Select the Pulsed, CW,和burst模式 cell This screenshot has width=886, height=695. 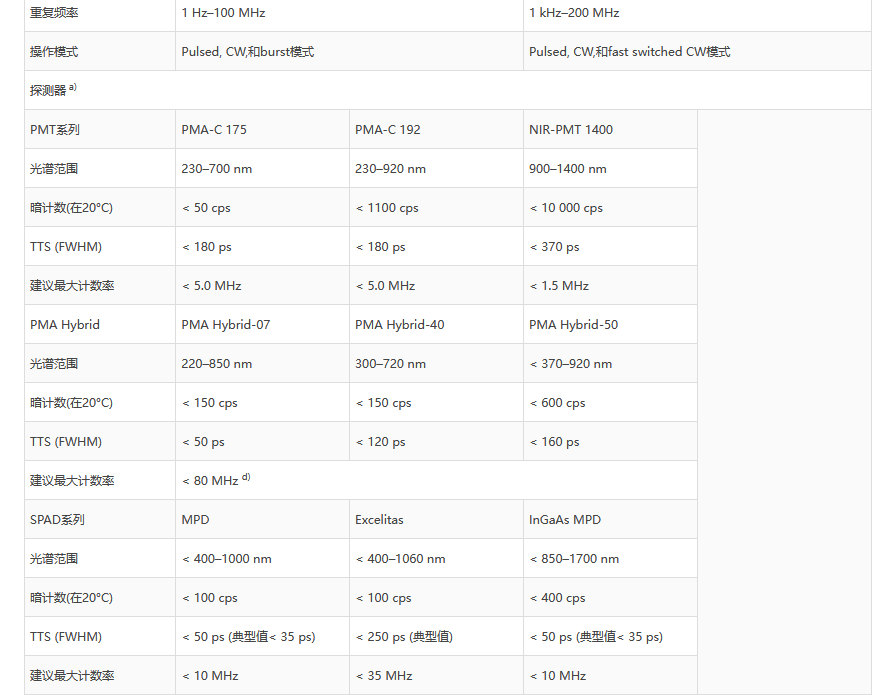click(x=247, y=52)
